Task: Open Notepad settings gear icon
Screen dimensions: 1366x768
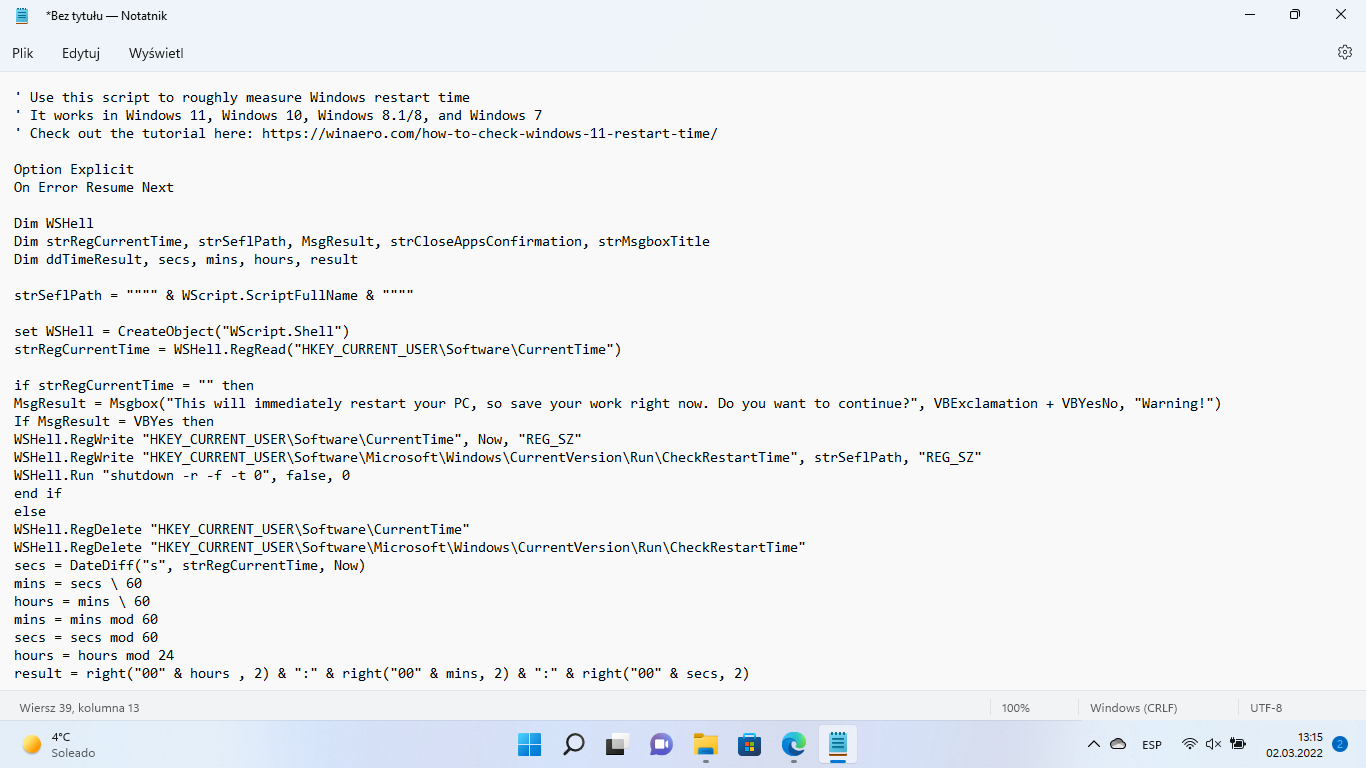Action: point(1345,52)
